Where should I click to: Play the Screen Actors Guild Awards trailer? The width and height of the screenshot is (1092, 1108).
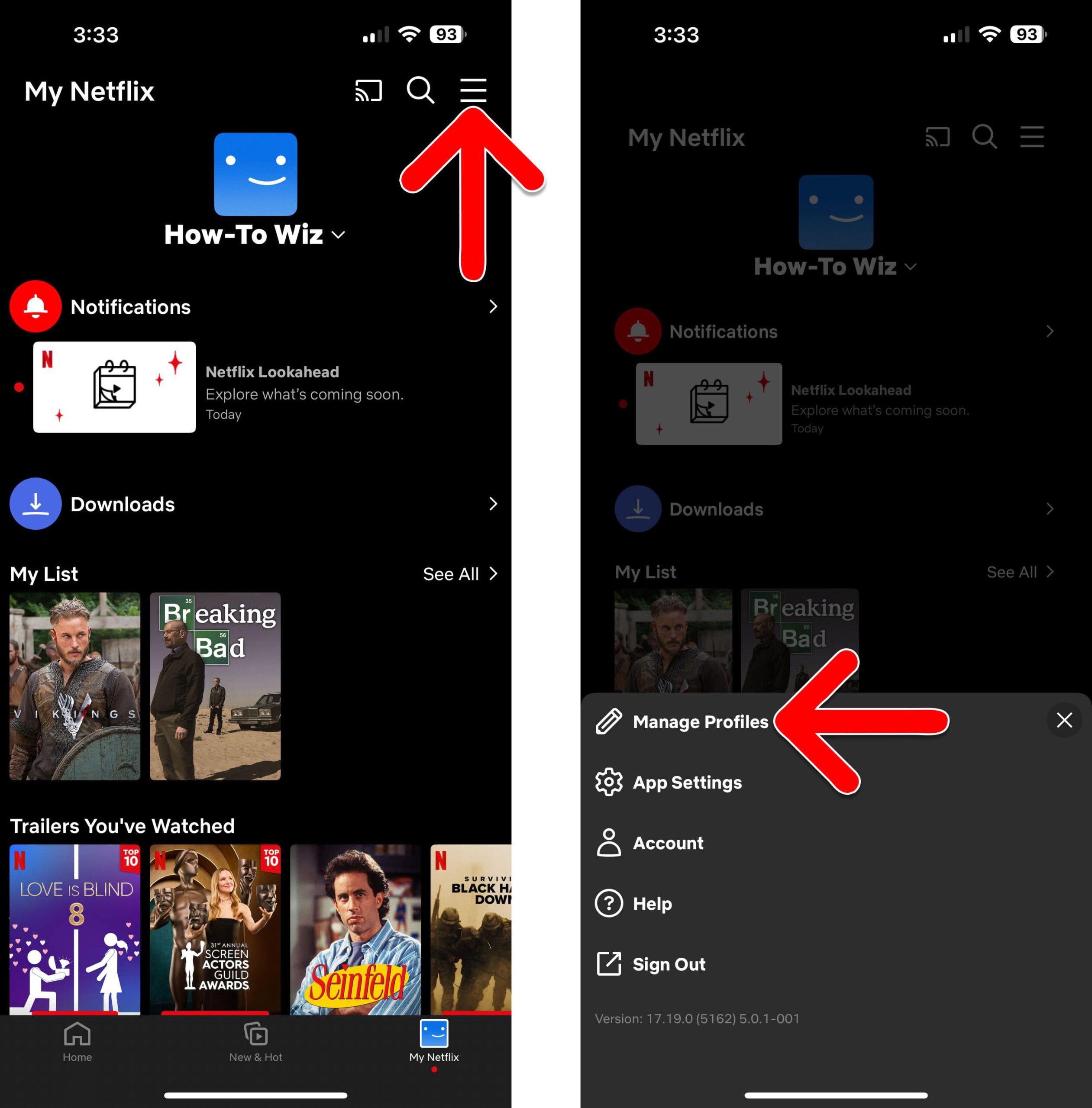[x=215, y=929]
